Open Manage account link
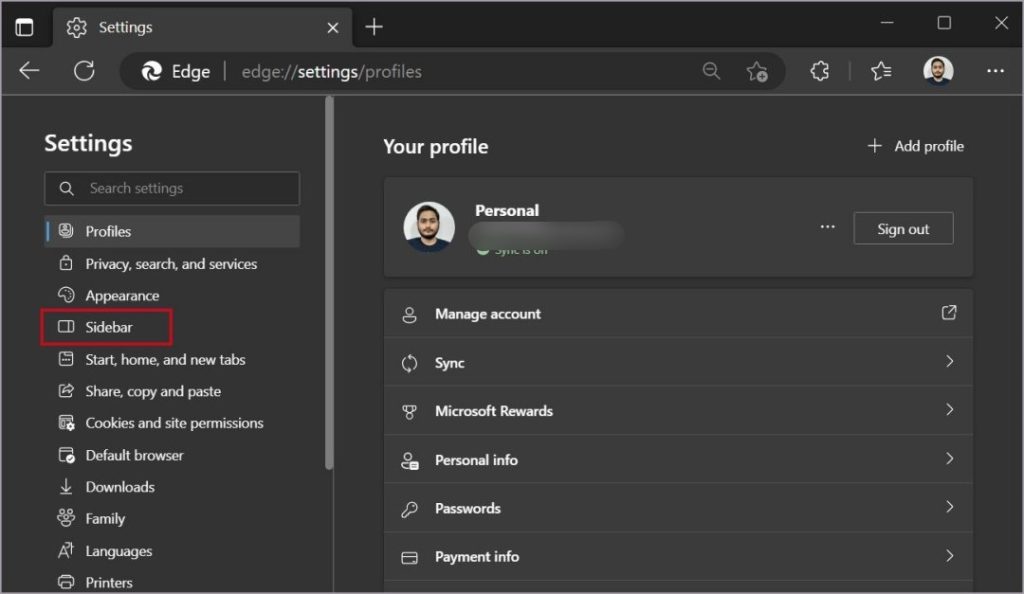 (678, 314)
